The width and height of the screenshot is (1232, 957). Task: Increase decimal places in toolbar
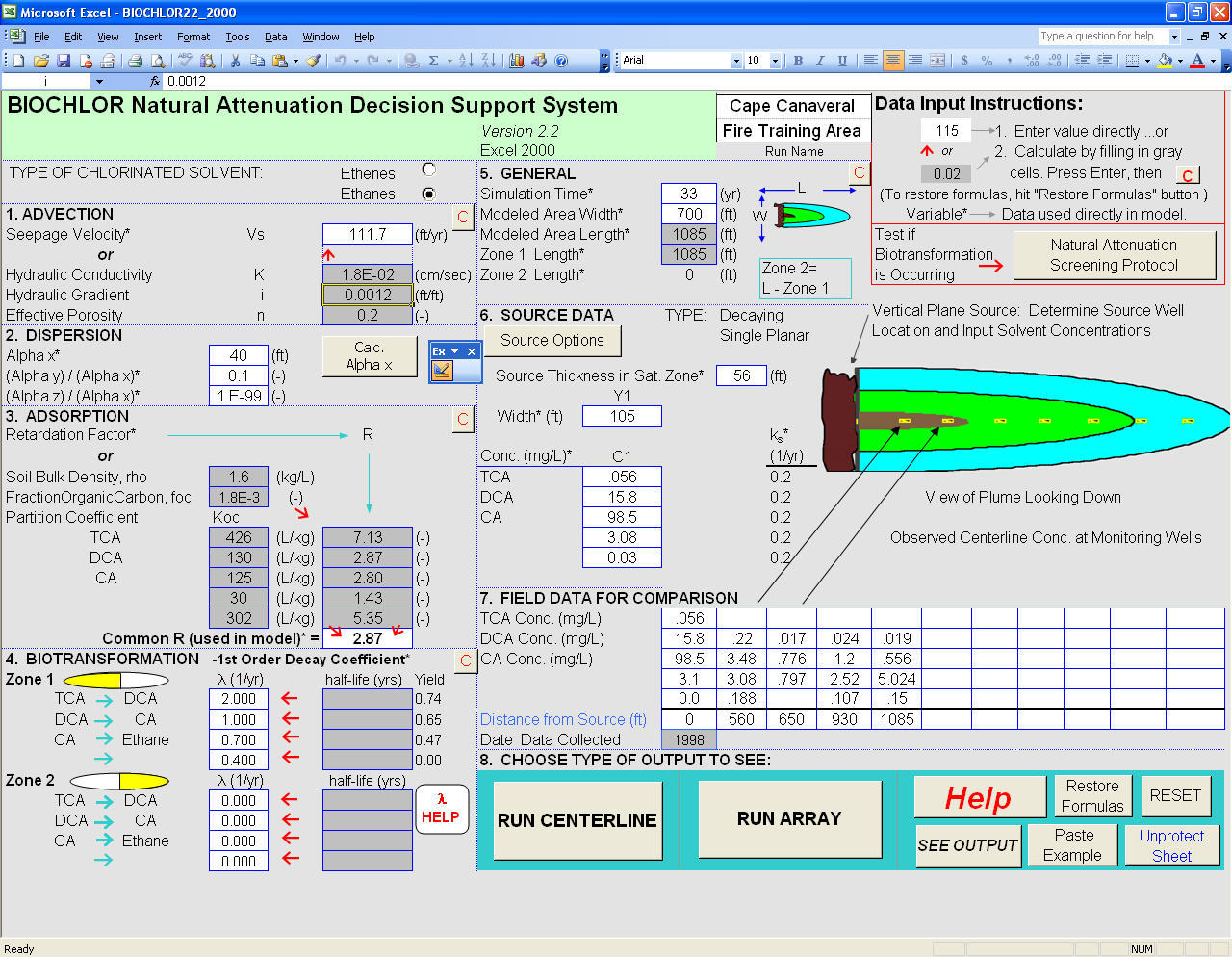(x=1031, y=61)
